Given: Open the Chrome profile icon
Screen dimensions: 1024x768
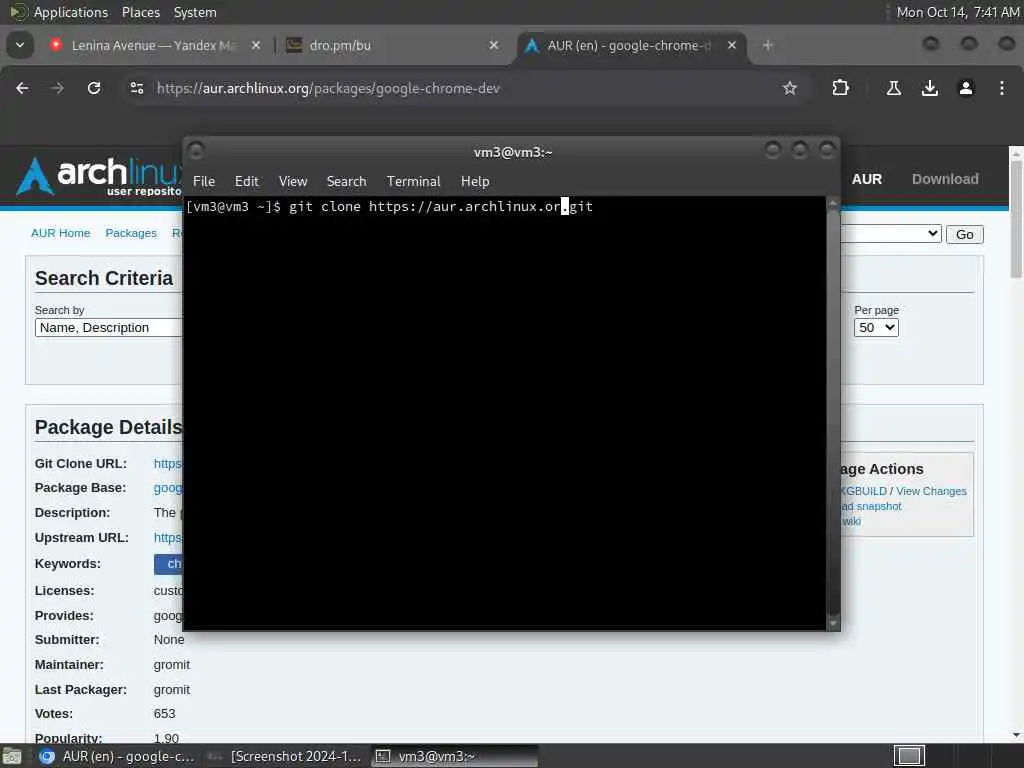Looking at the screenshot, I should (966, 88).
